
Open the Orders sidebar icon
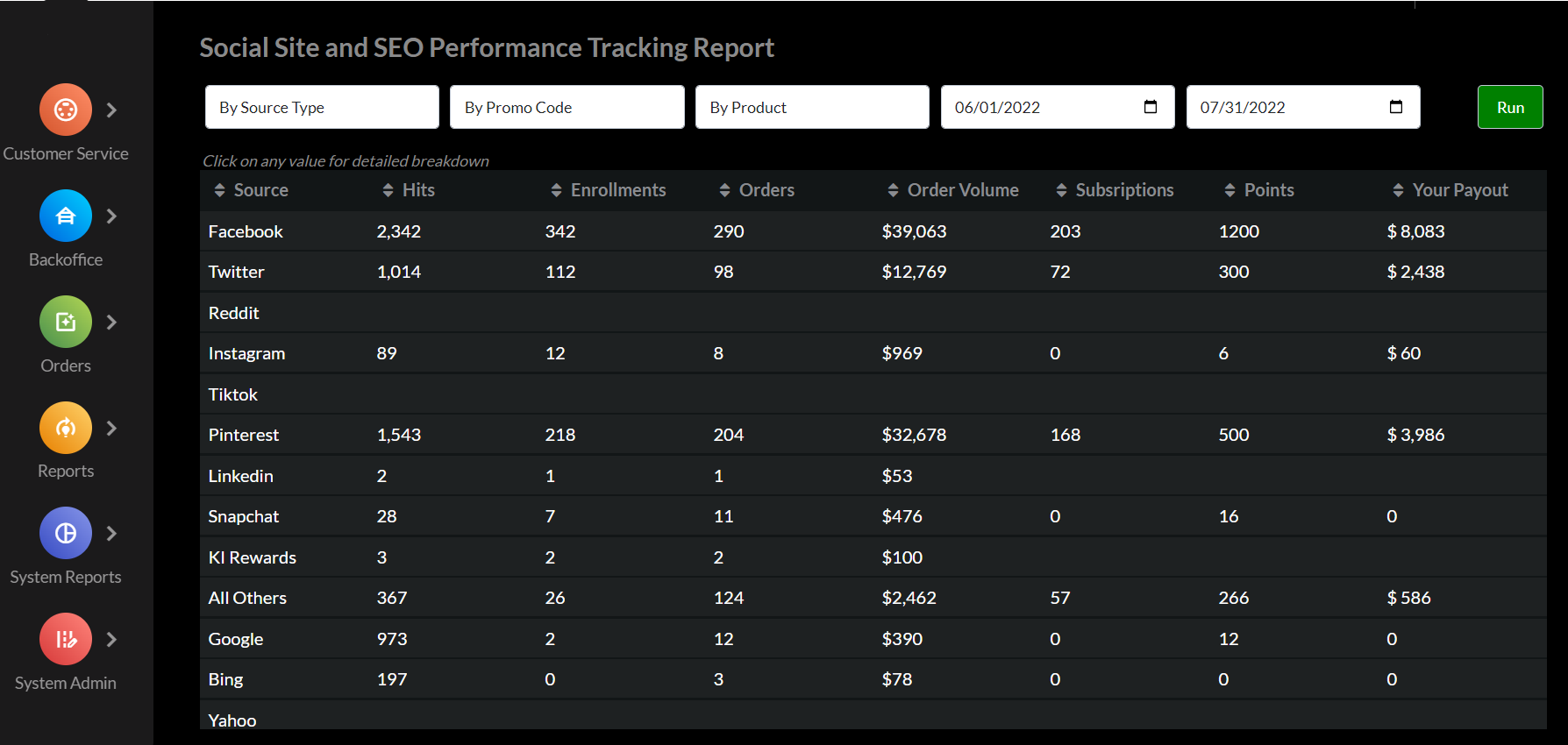tap(66, 322)
